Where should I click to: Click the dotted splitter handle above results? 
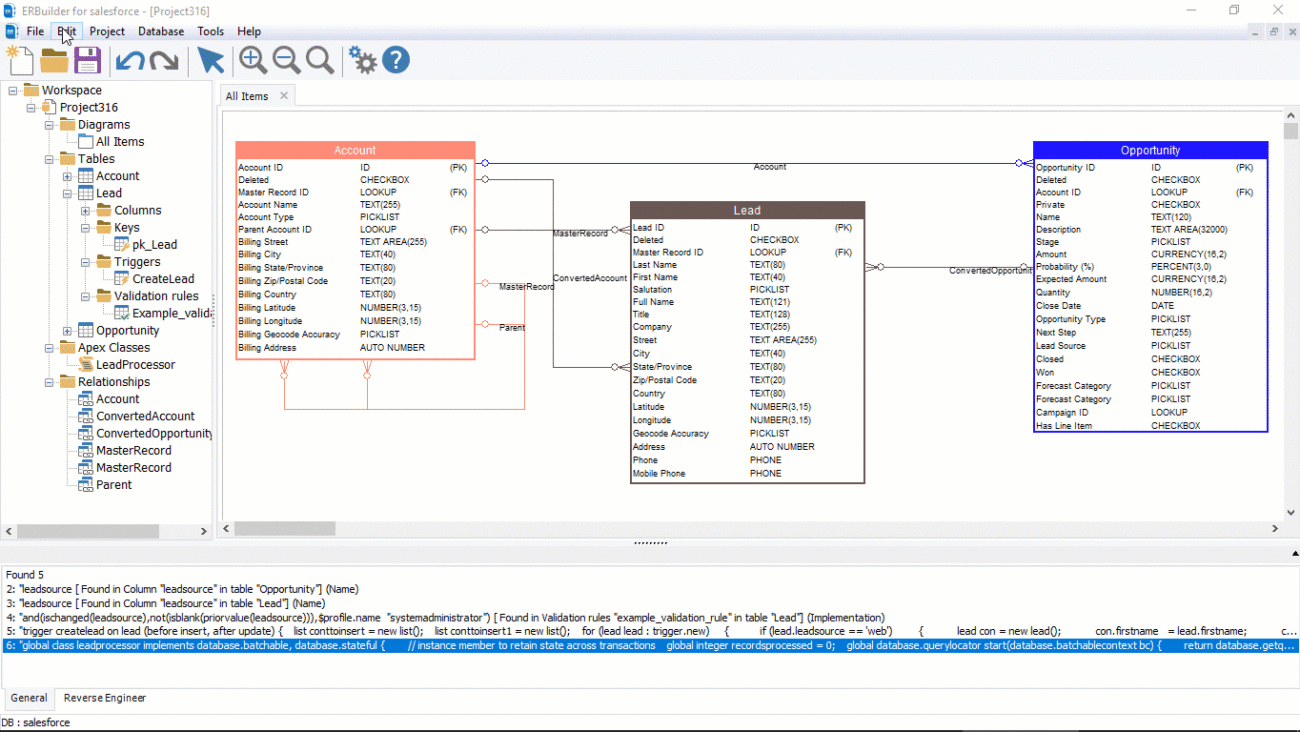click(x=650, y=544)
